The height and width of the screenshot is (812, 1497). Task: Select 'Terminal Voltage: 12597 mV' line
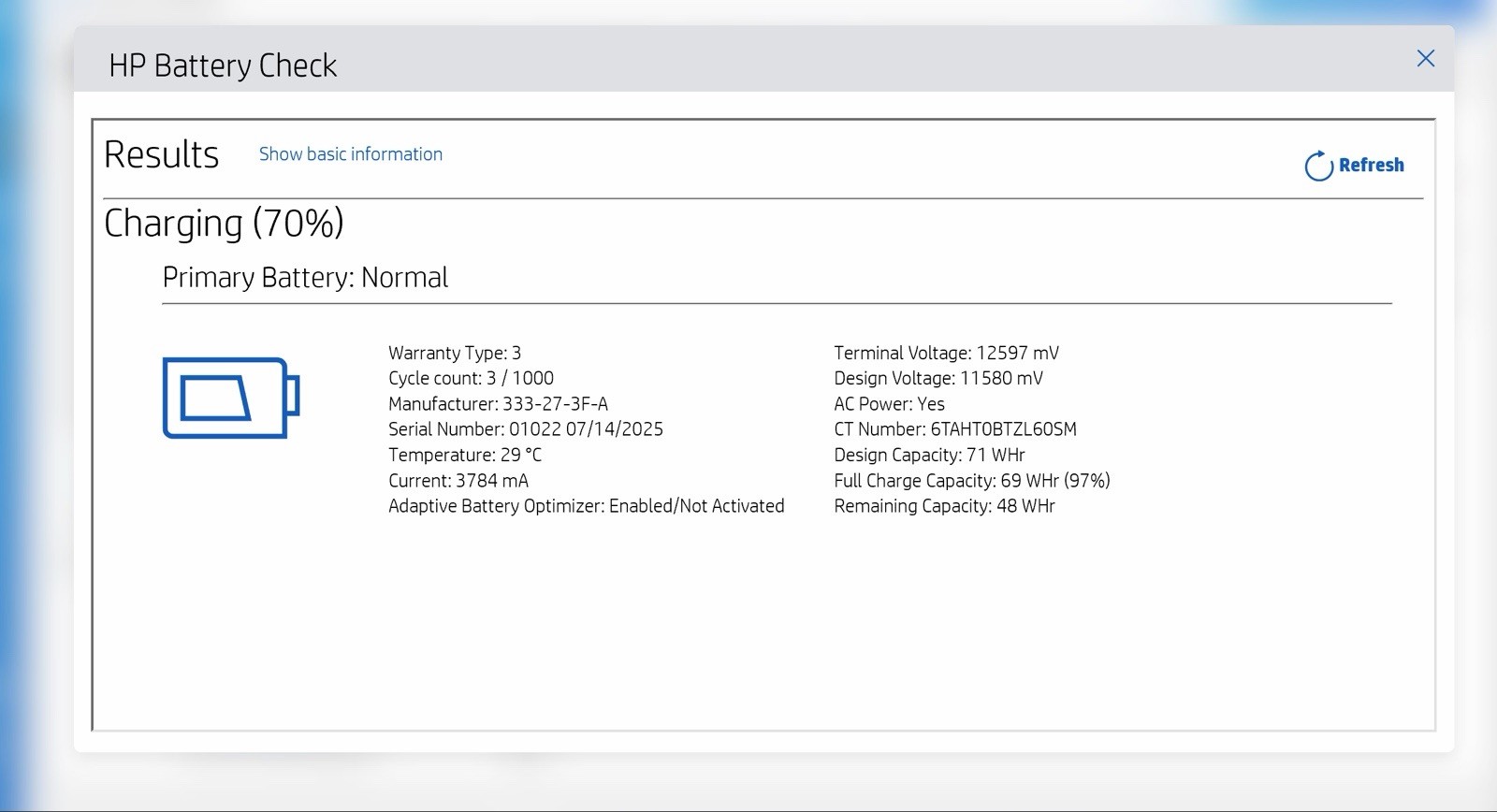946,353
